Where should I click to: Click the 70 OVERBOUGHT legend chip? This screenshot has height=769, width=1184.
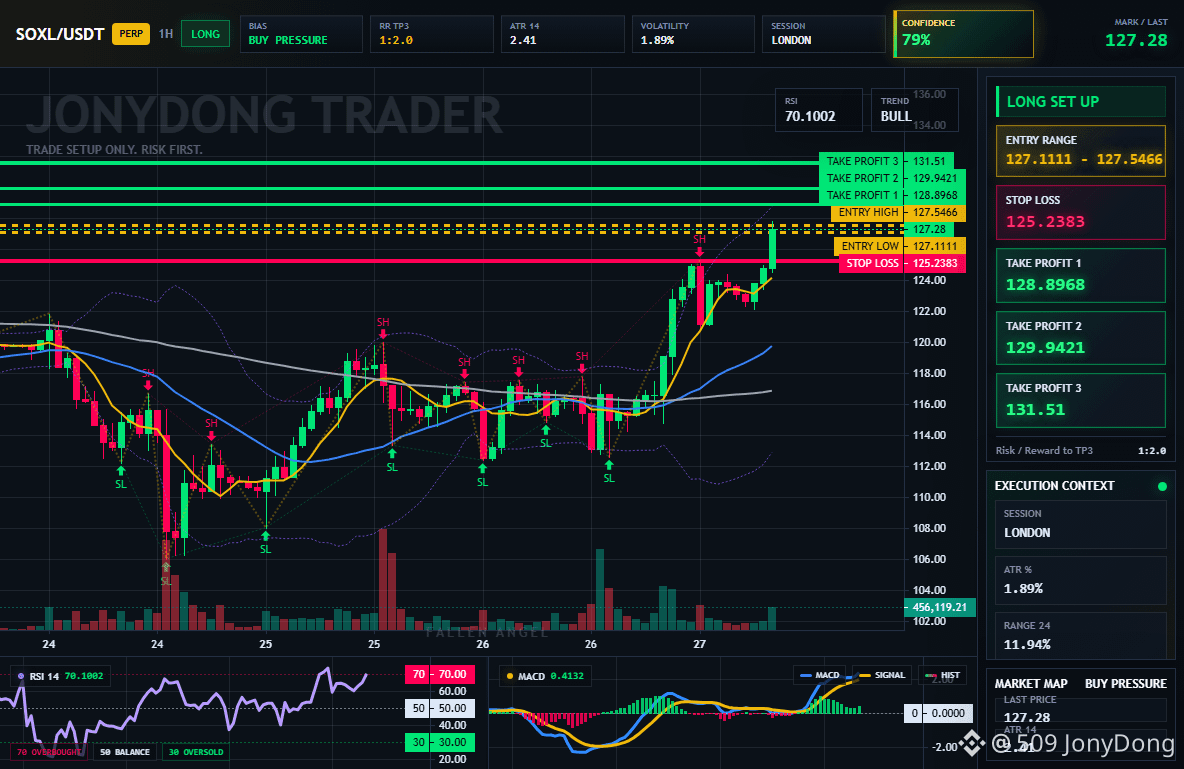[x=49, y=752]
